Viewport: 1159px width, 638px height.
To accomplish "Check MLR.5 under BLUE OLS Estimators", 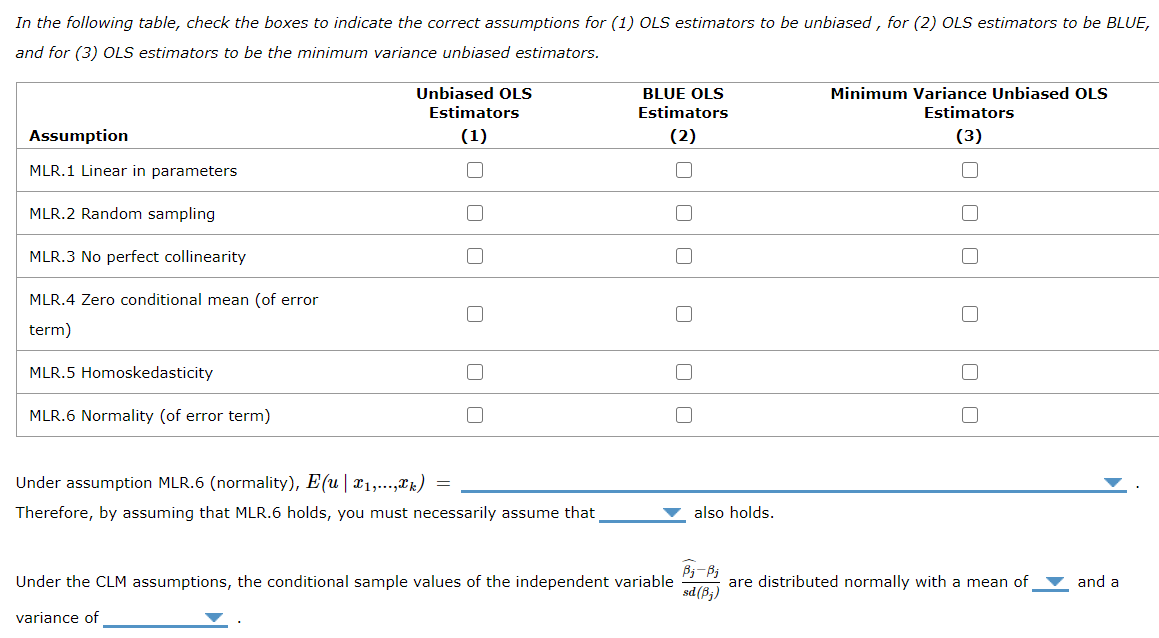I will [683, 371].
